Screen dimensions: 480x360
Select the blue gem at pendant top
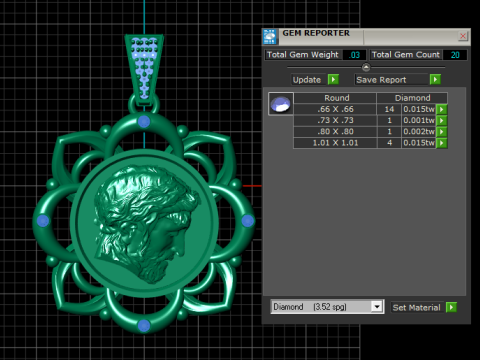click(x=144, y=121)
